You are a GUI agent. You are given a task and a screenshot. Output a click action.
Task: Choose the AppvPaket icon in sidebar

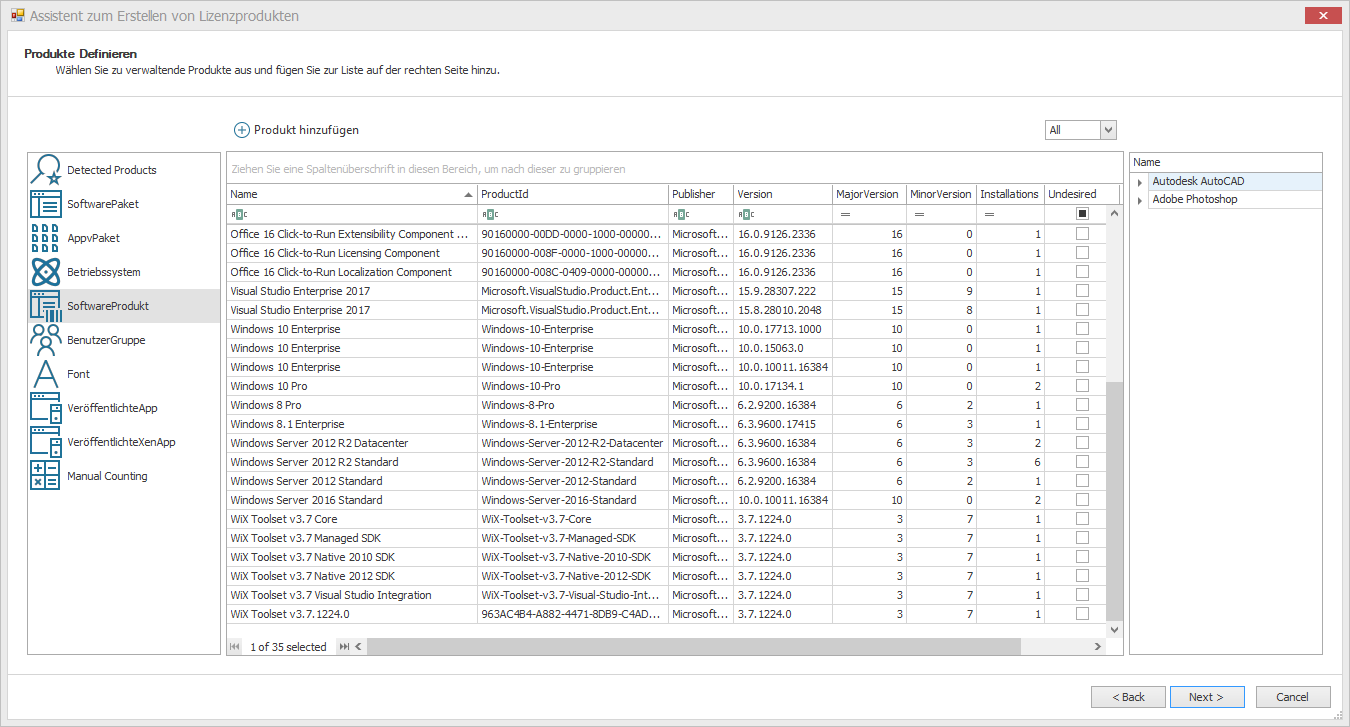pyautogui.click(x=45, y=238)
